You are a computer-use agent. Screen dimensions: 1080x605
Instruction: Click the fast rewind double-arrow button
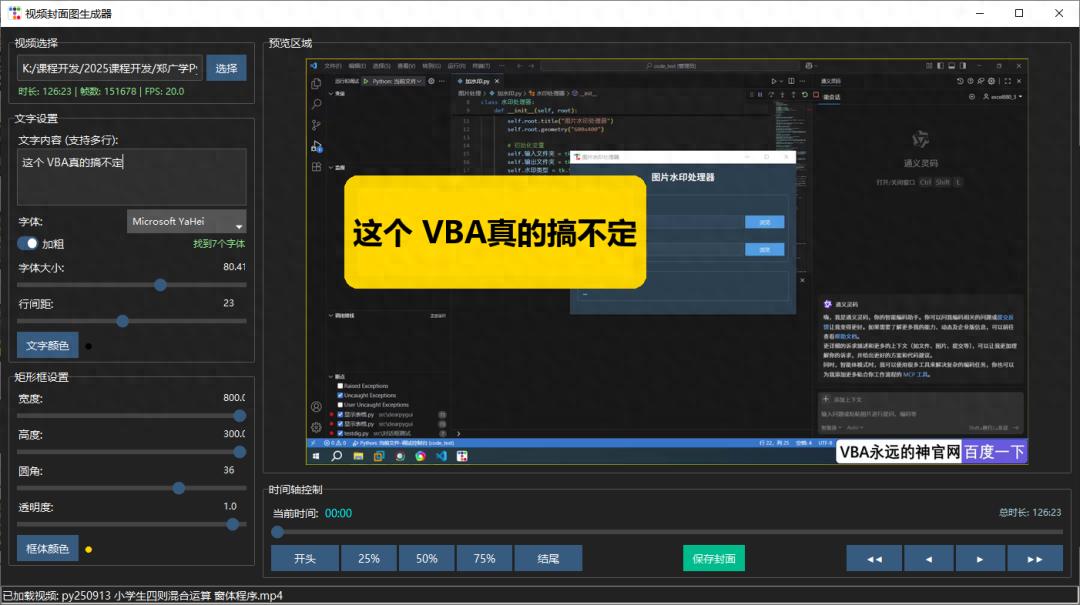click(x=873, y=558)
